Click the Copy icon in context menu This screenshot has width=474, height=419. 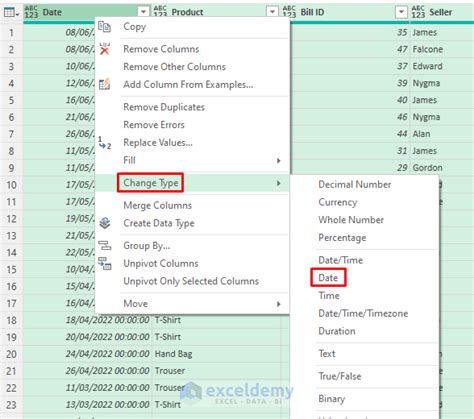(105, 27)
